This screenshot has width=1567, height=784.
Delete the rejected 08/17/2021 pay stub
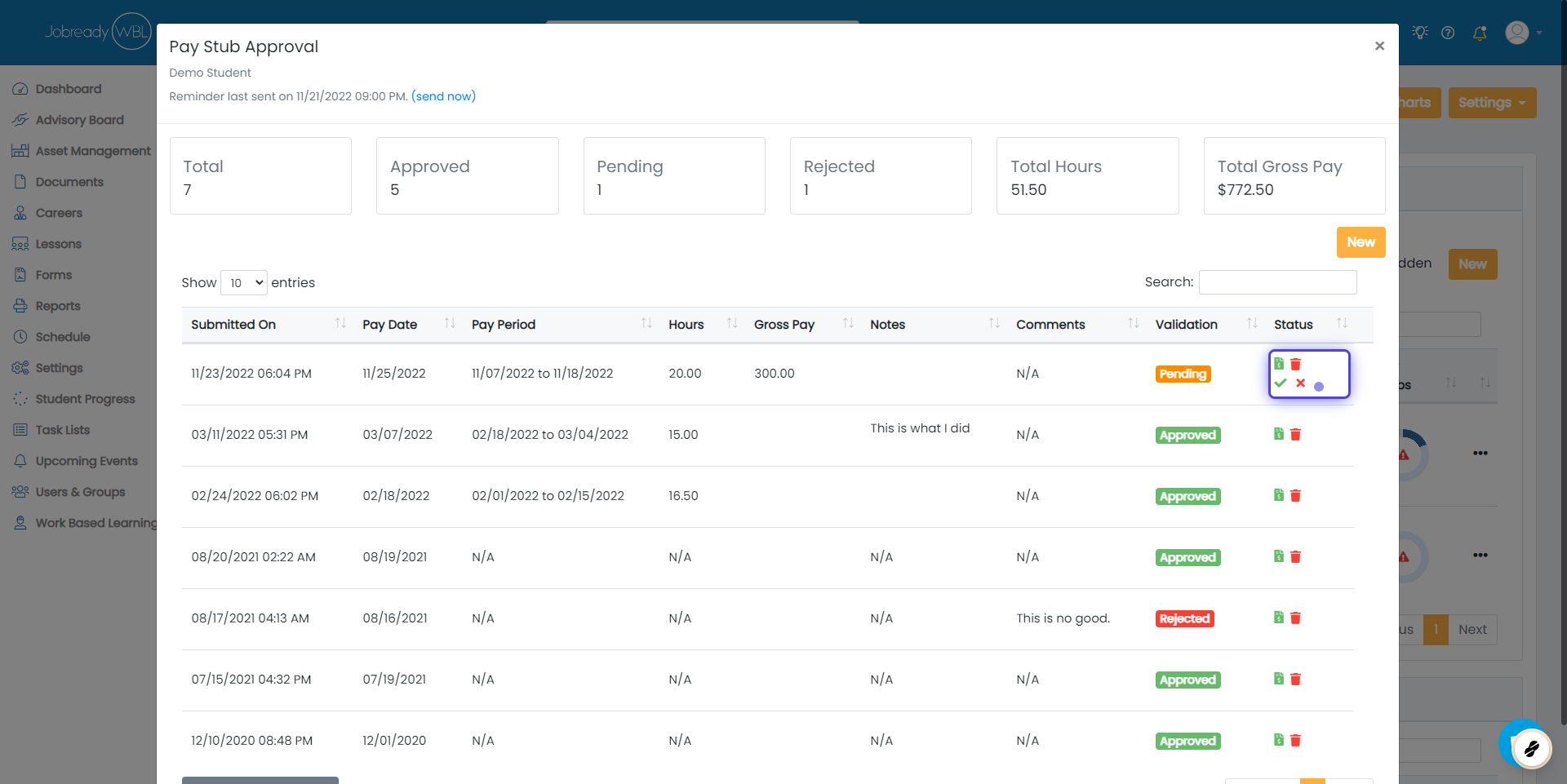tap(1295, 618)
